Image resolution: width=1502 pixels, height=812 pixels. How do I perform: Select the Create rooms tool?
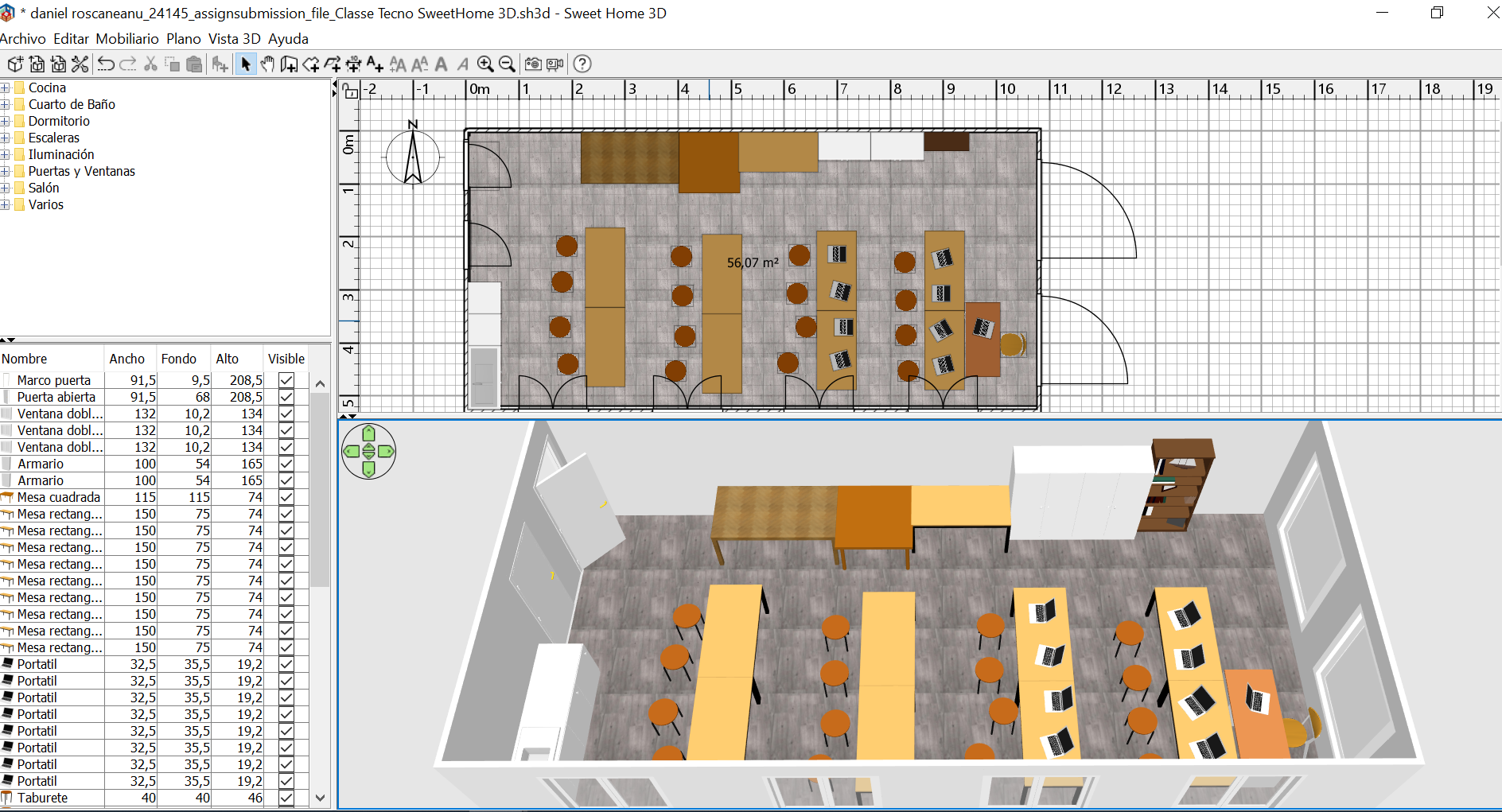click(x=311, y=64)
